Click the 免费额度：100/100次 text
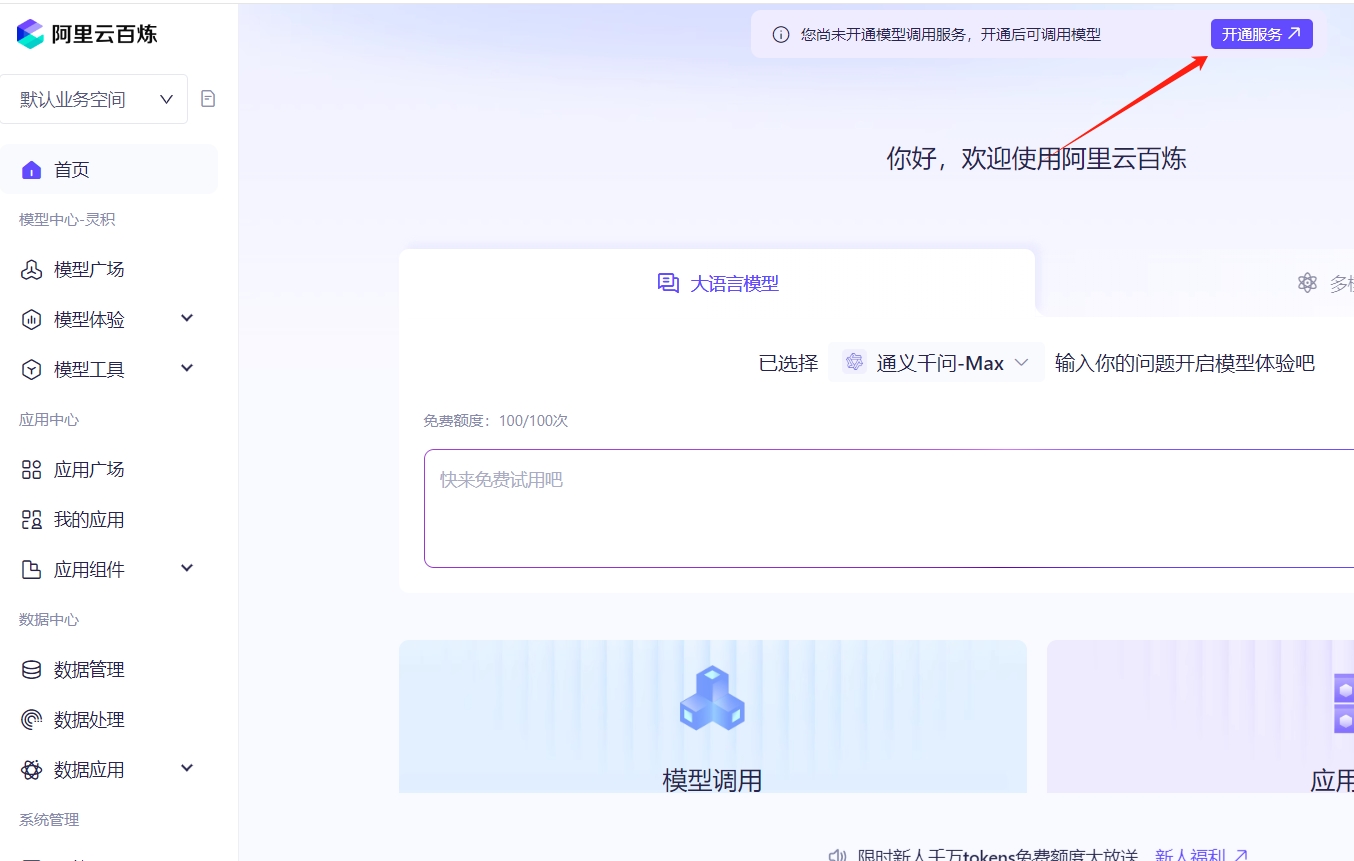Viewport: 1354px width, 861px height. 496,421
